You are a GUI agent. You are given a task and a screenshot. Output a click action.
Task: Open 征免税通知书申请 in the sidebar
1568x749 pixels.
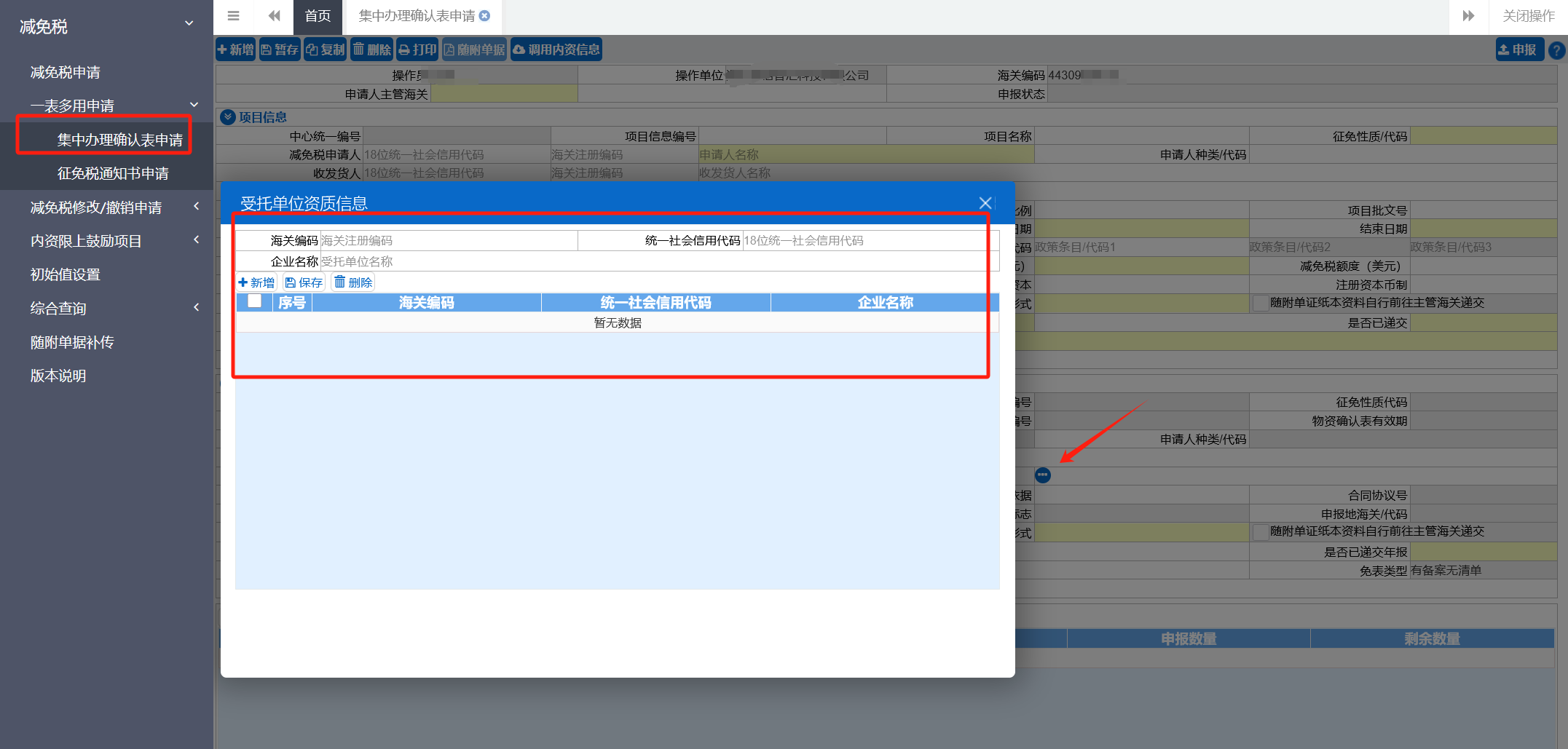113,173
